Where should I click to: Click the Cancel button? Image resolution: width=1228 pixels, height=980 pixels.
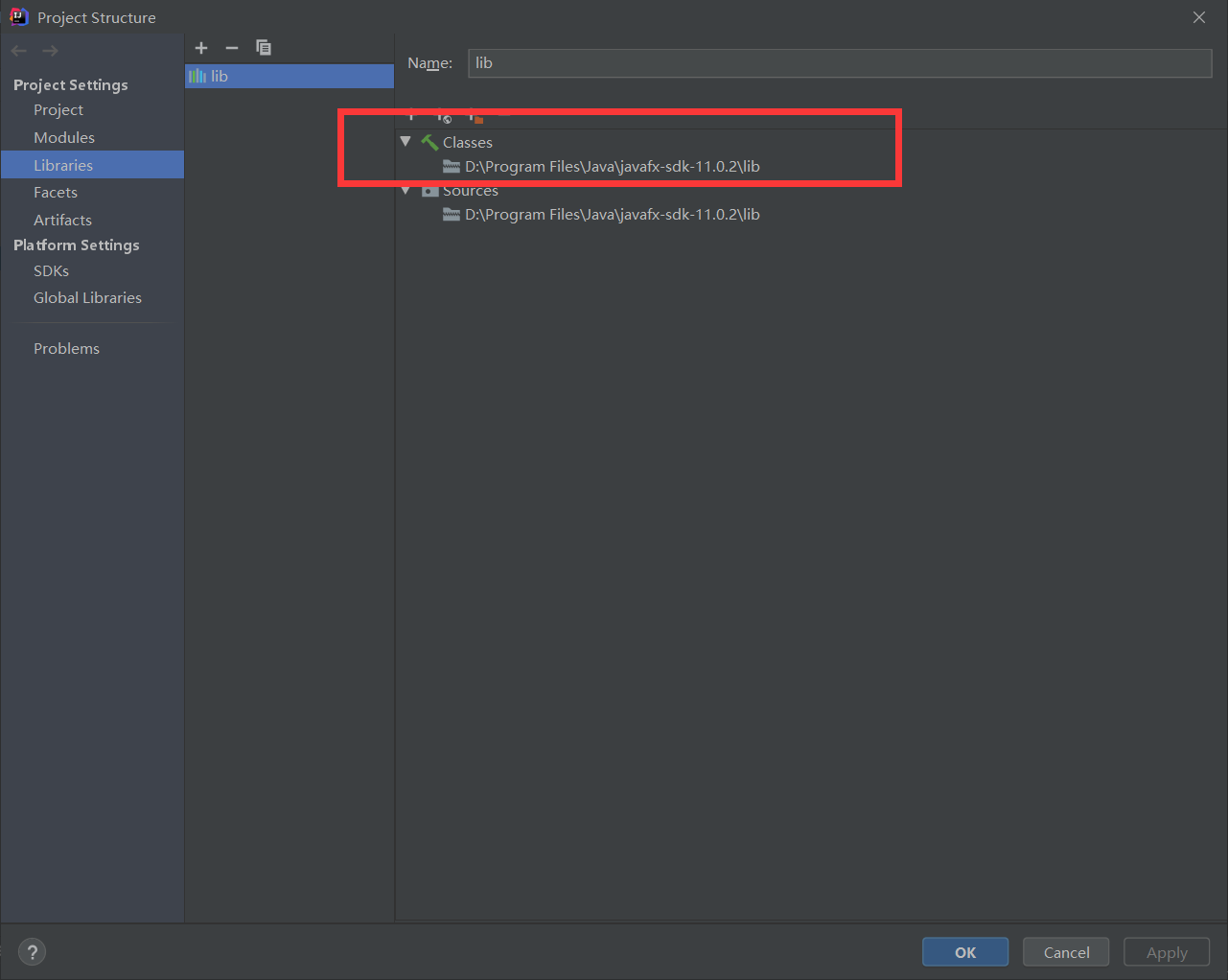point(1066,952)
